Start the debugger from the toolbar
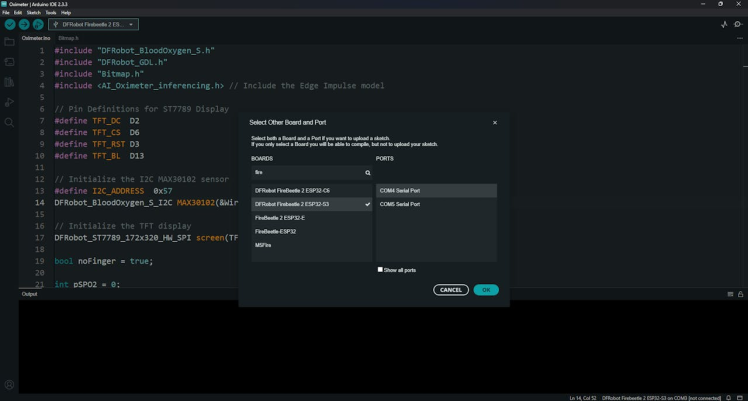748x401 pixels. (x=38, y=24)
